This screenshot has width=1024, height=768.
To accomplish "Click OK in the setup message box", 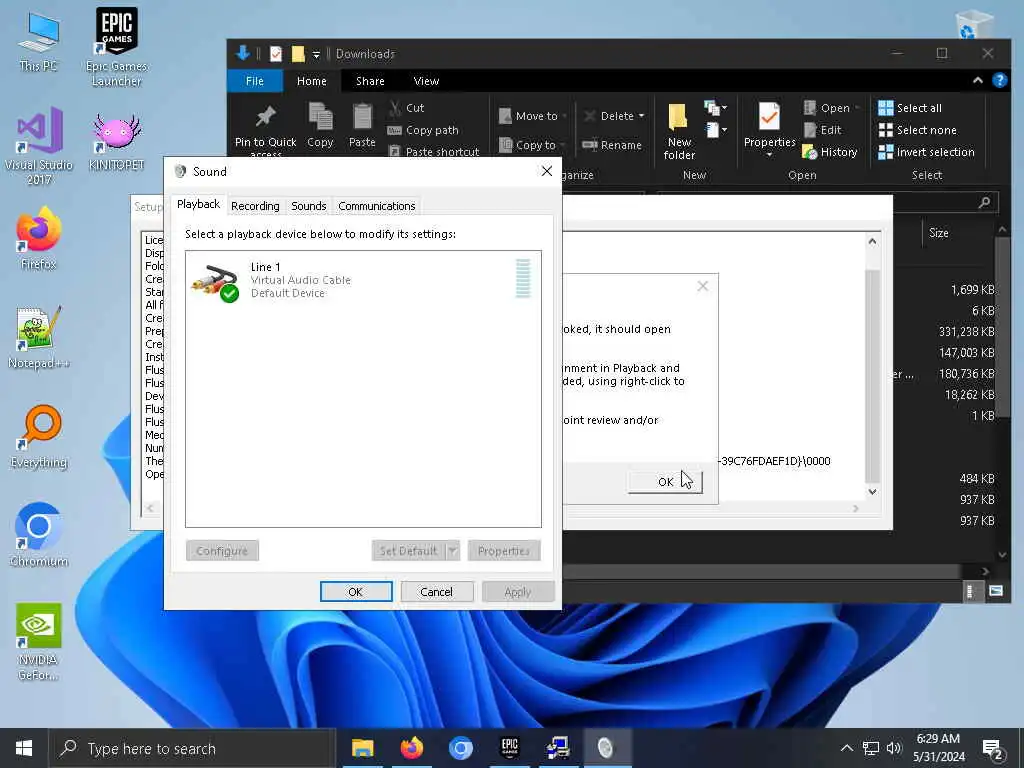I will point(665,482).
